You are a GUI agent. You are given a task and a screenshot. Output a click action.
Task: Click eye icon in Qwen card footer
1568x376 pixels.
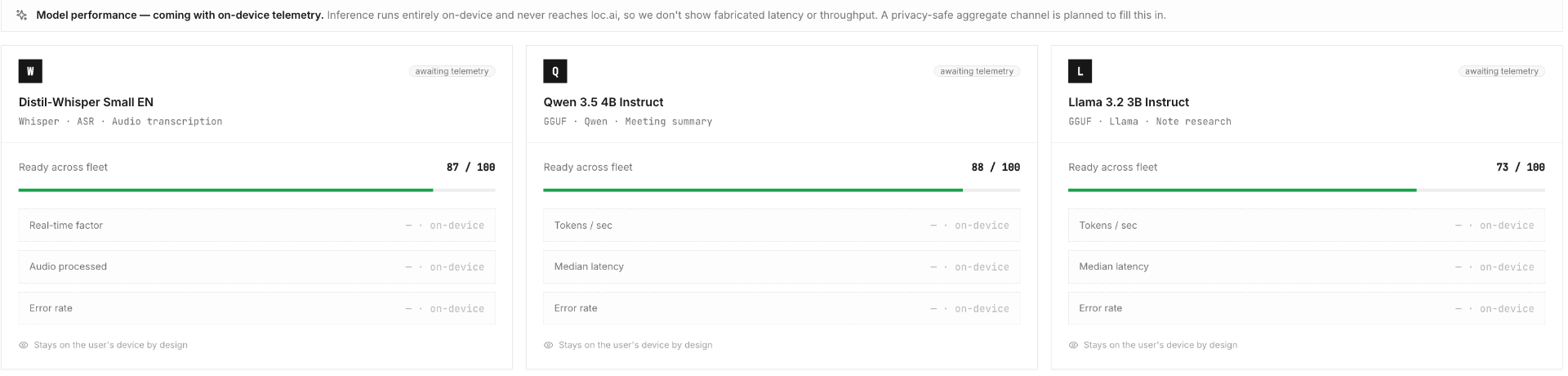click(x=549, y=345)
